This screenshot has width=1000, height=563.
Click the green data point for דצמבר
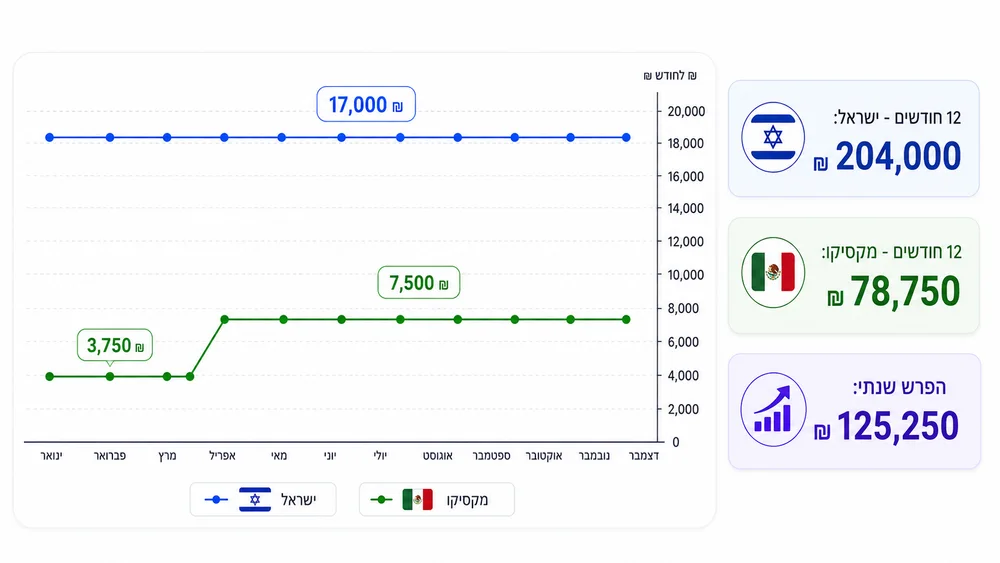point(626,319)
